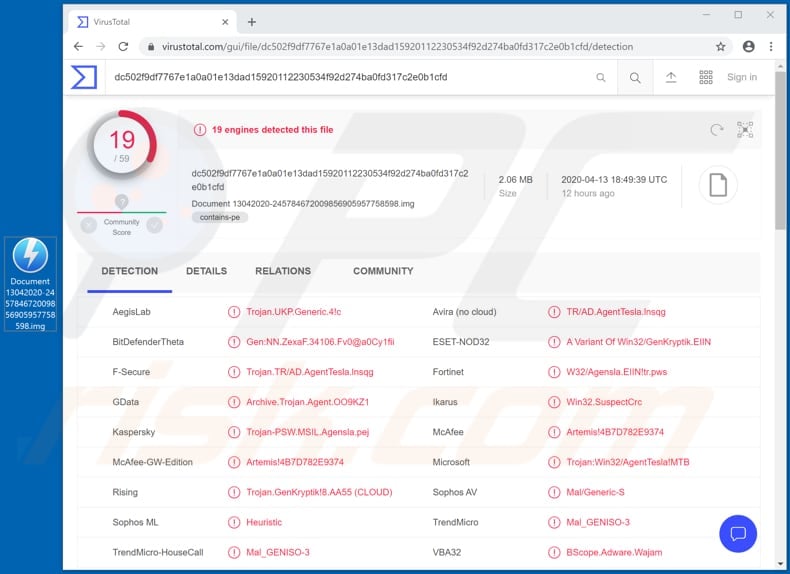The height and width of the screenshot is (574, 790).
Task: Click the Sign in link
Action: [742, 77]
